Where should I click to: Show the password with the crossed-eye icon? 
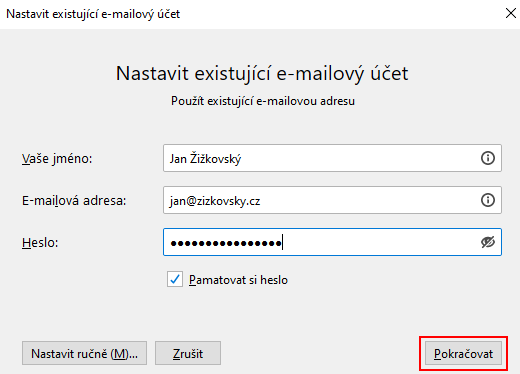click(x=488, y=242)
